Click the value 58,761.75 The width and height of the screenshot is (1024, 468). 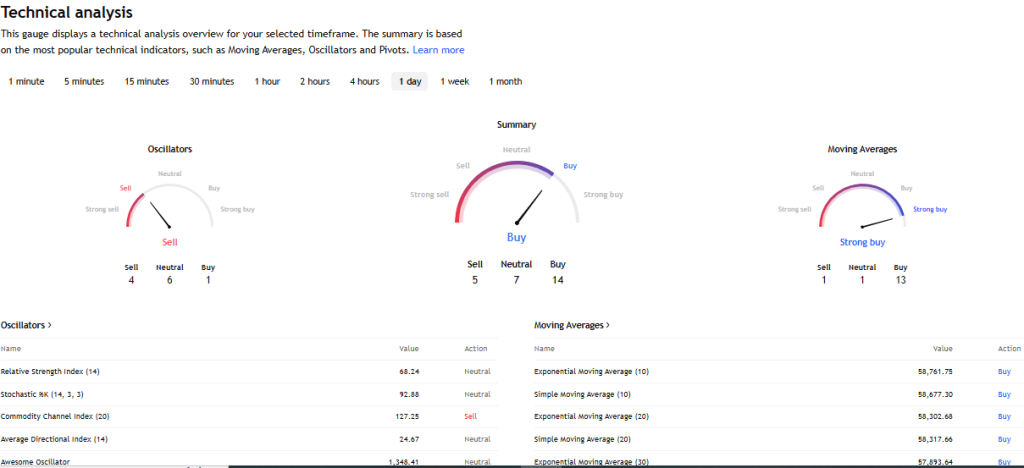pos(935,371)
